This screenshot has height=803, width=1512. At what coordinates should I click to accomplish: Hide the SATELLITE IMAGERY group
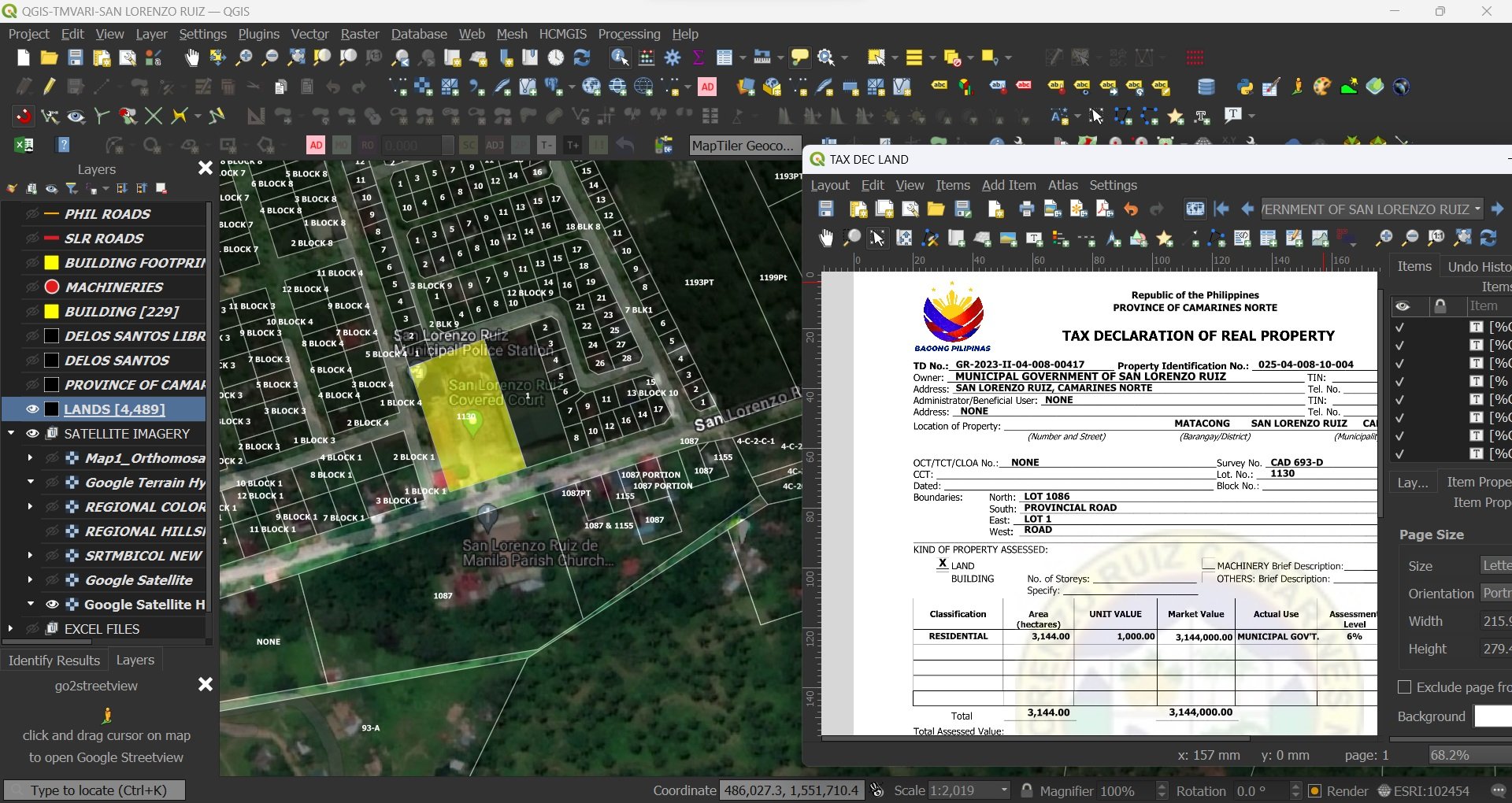(32, 434)
